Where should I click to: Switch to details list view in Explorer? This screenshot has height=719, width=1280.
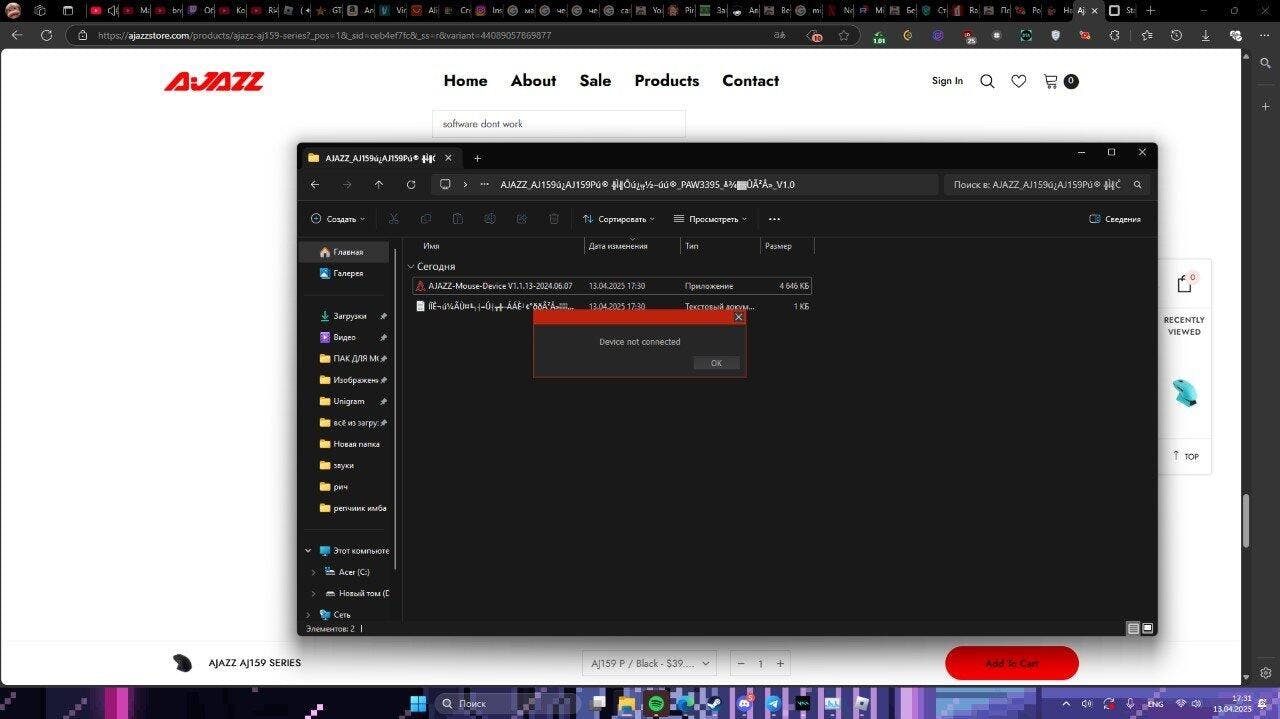pyautogui.click(x=1133, y=628)
